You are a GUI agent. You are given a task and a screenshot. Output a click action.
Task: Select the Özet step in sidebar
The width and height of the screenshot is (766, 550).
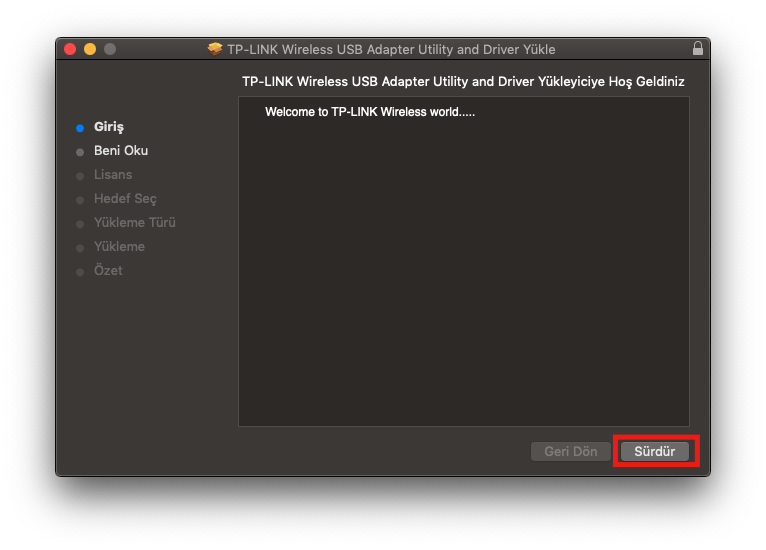(x=108, y=271)
